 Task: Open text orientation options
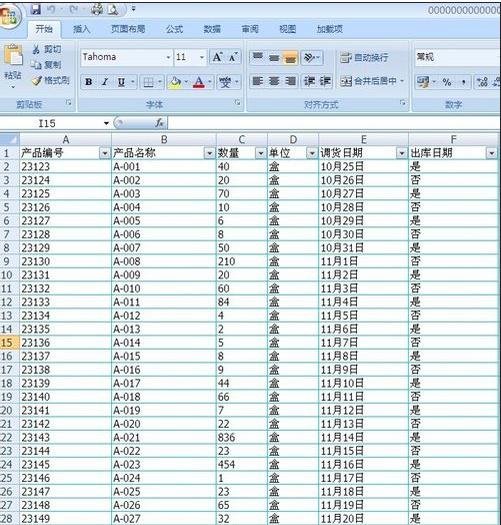click(x=311, y=58)
